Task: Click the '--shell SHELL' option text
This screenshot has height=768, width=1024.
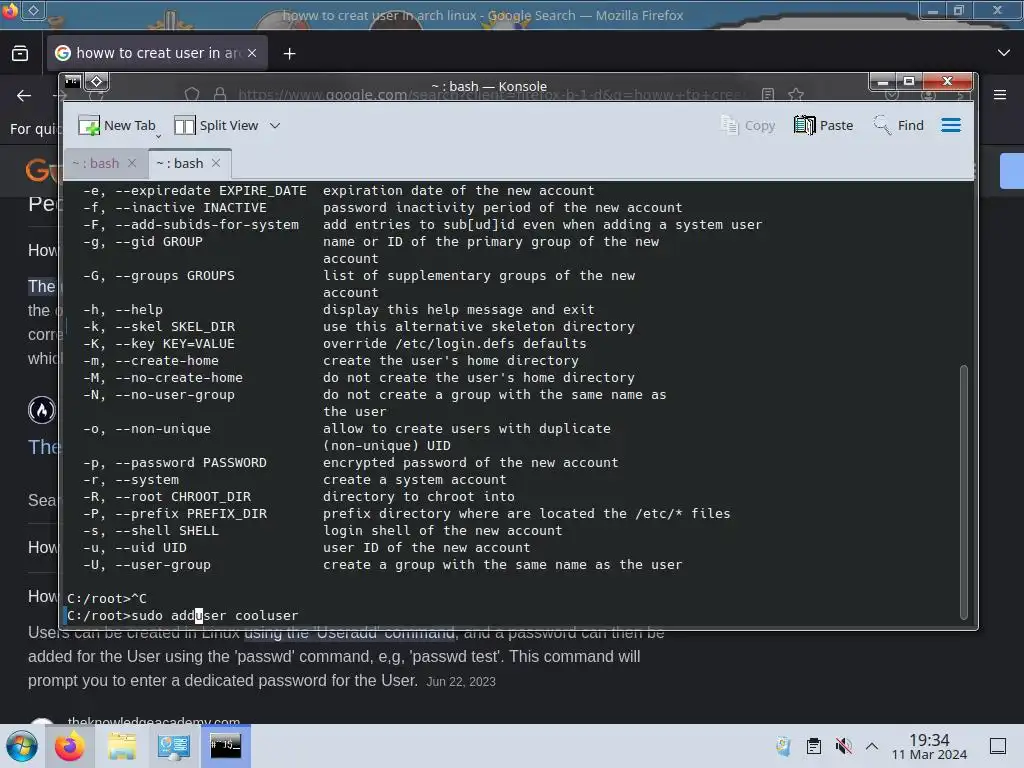Action: coord(167,530)
